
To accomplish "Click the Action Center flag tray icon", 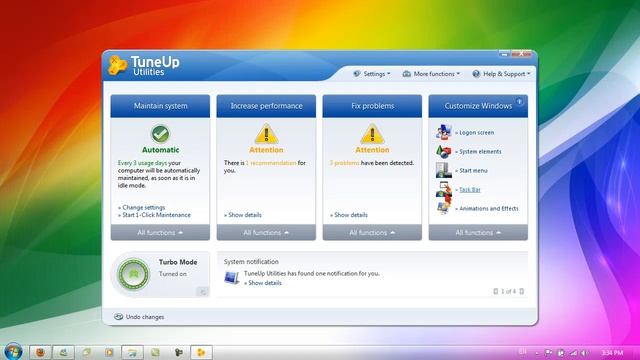I will click(x=549, y=352).
